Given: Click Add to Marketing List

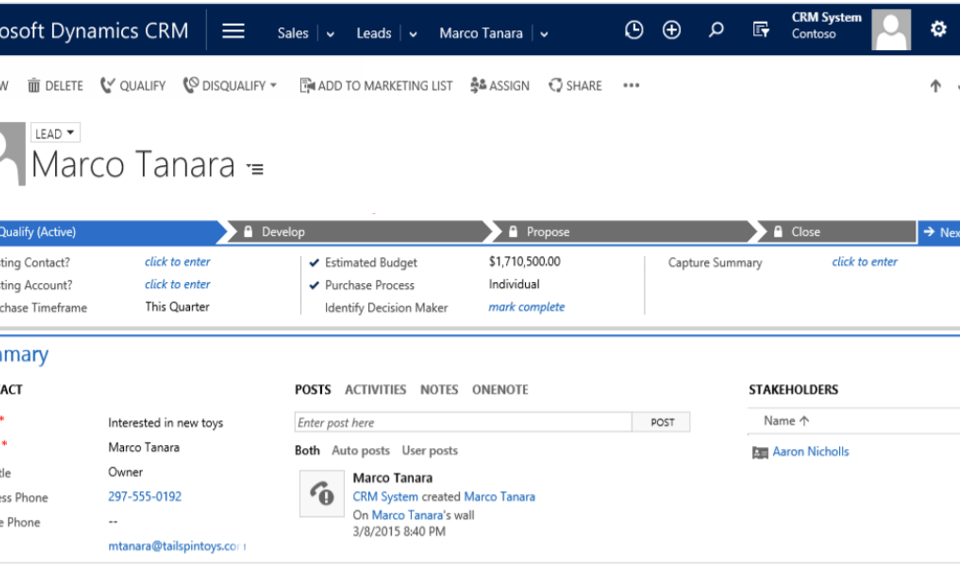Looking at the screenshot, I should 376,86.
